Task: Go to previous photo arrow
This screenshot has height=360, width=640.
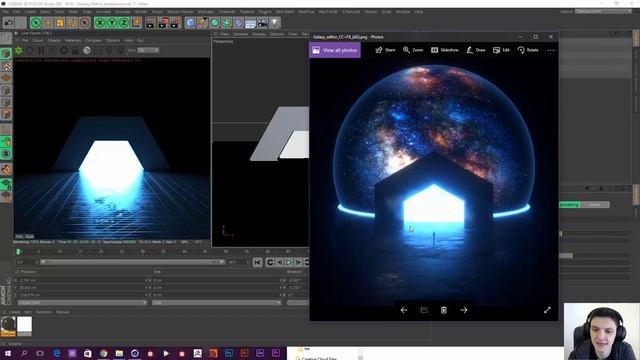Action: [x=404, y=310]
